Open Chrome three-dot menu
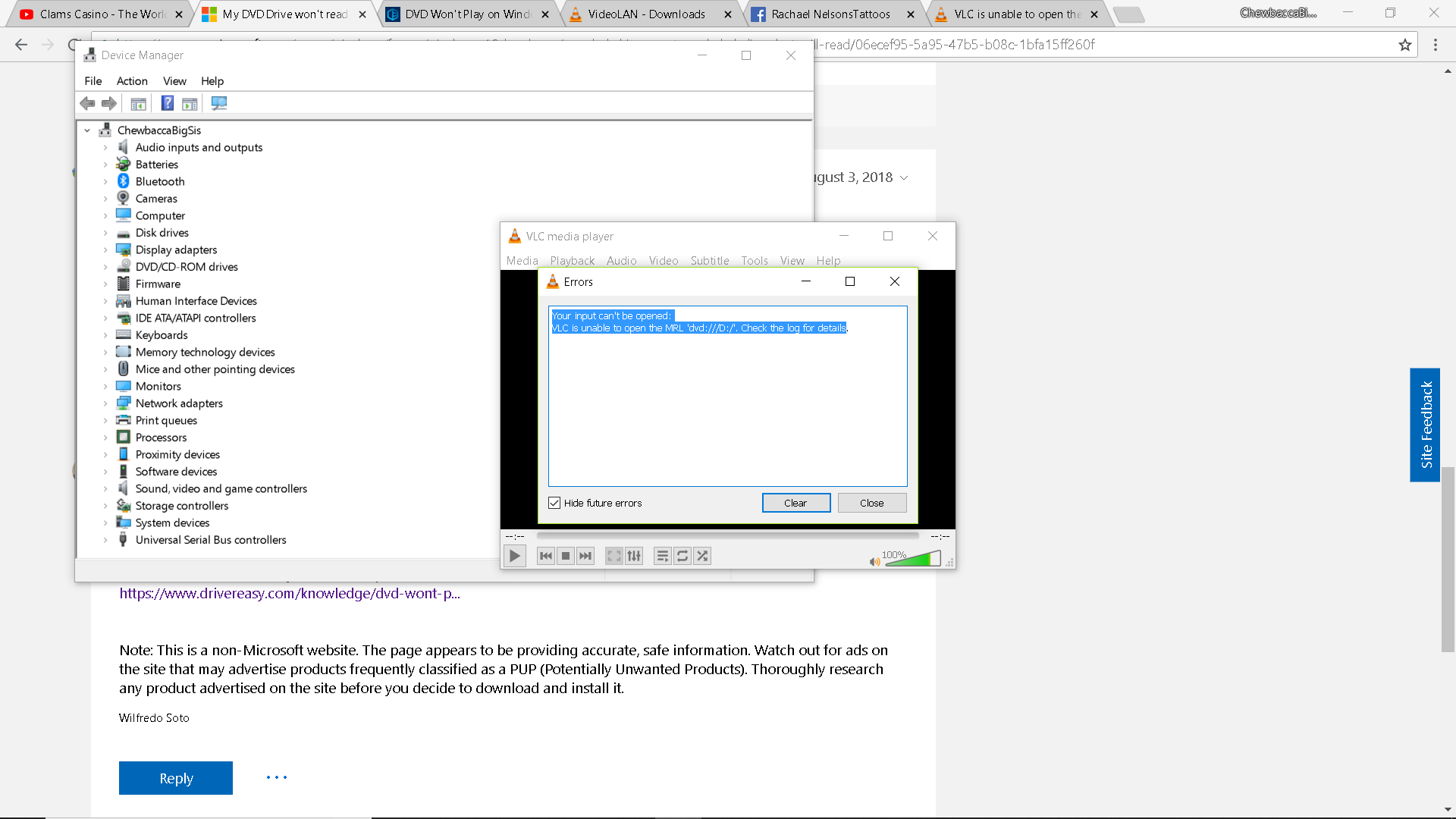Image resolution: width=1456 pixels, height=819 pixels. click(x=1435, y=45)
